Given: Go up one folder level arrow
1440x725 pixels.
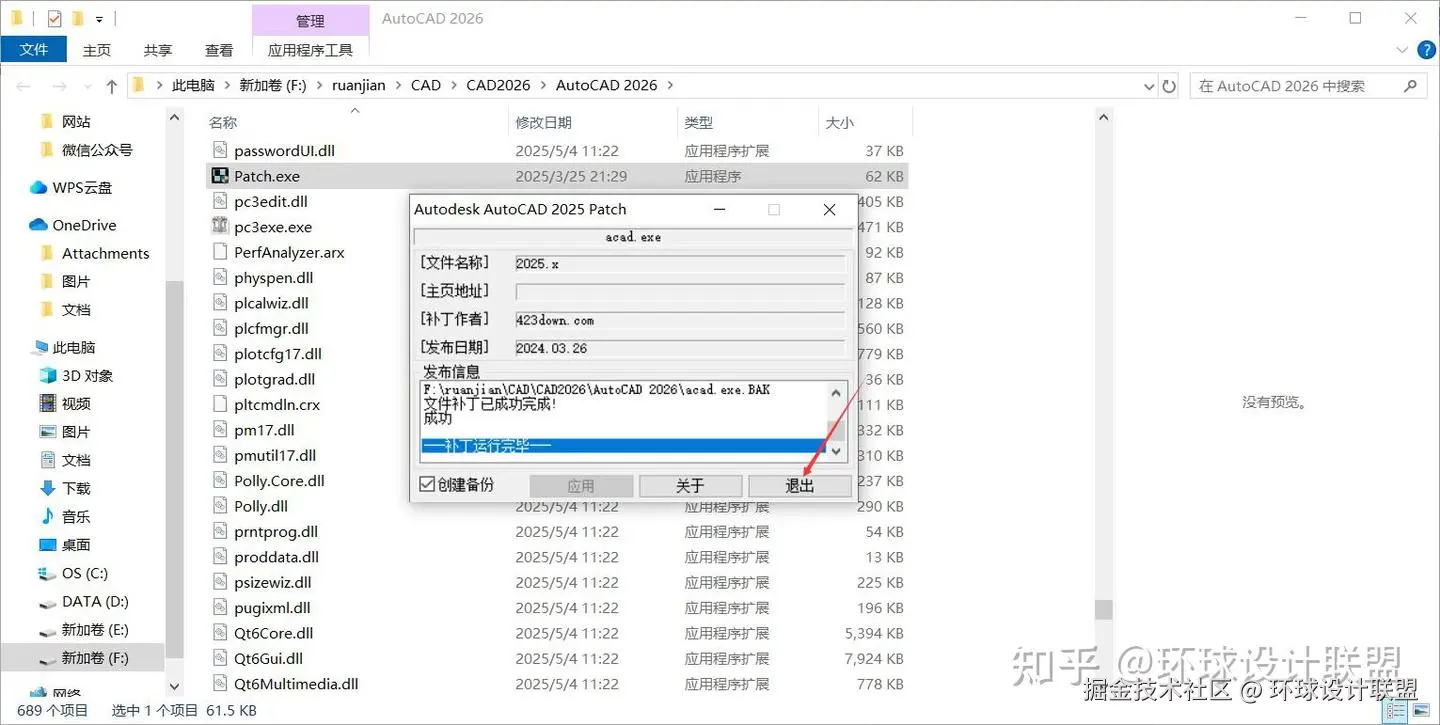Looking at the screenshot, I should click(x=111, y=86).
